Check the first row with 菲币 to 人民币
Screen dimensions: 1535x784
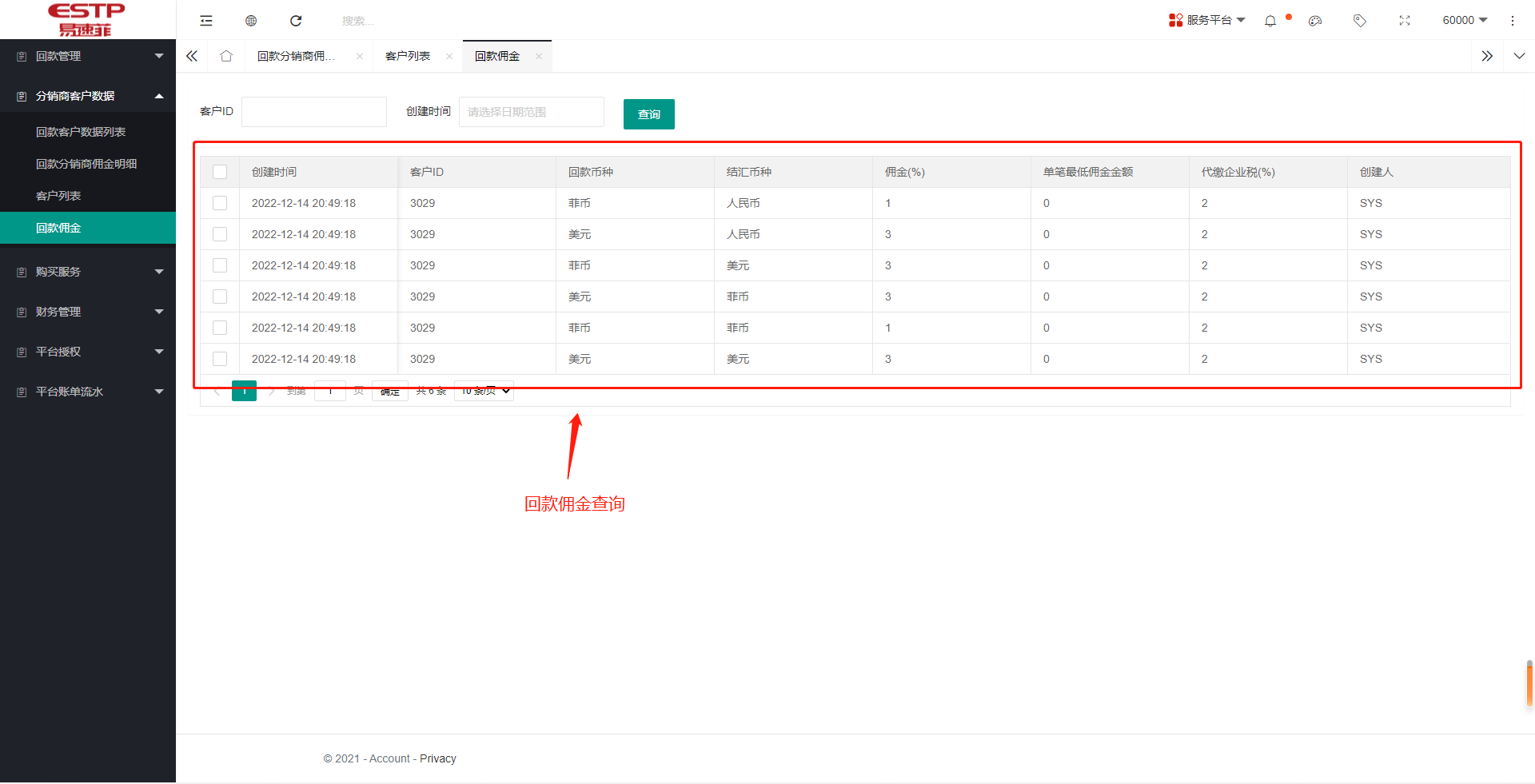pos(220,203)
